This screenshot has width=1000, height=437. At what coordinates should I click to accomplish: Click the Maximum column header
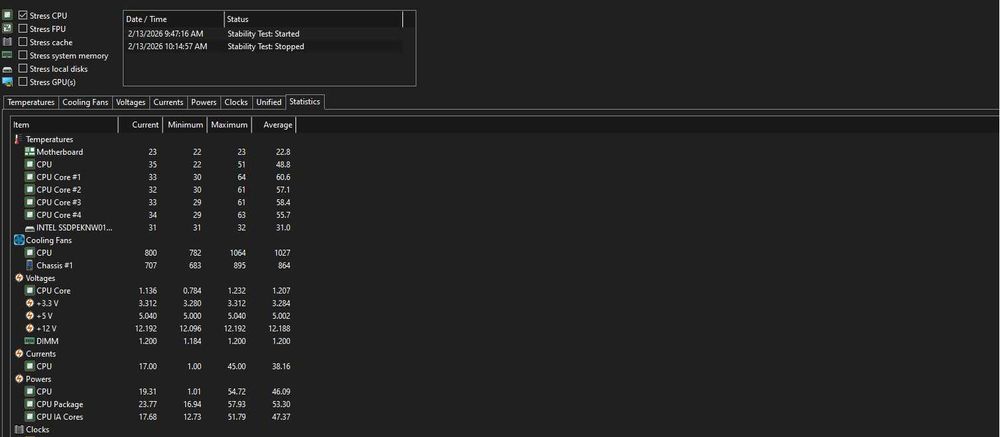230,125
